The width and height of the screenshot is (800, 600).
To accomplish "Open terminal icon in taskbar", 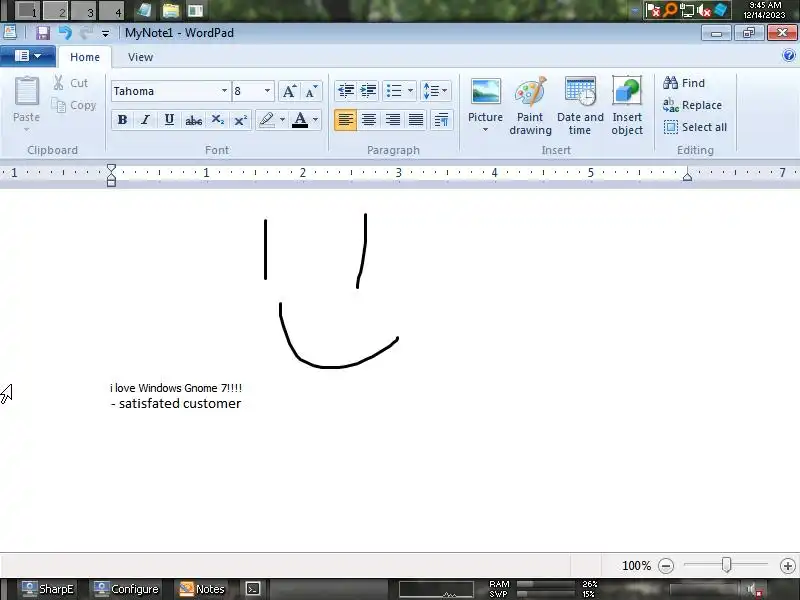I will pyautogui.click(x=253, y=589).
